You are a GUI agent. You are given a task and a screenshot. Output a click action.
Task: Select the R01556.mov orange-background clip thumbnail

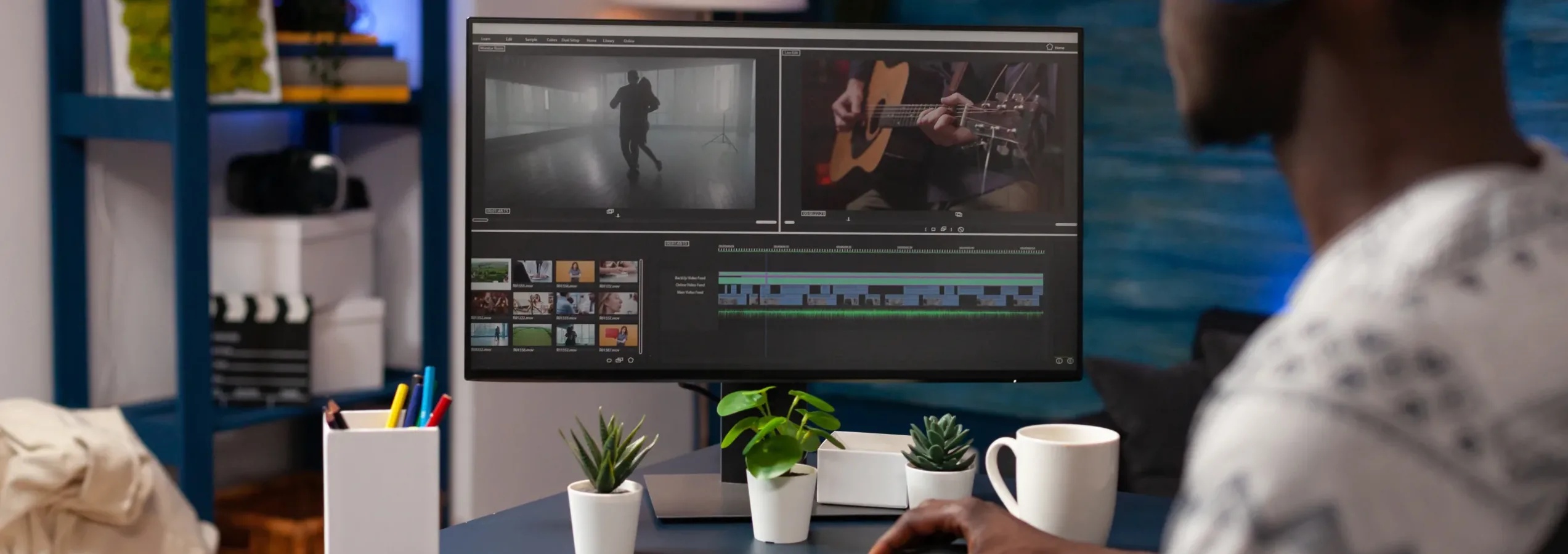click(x=575, y=271)
